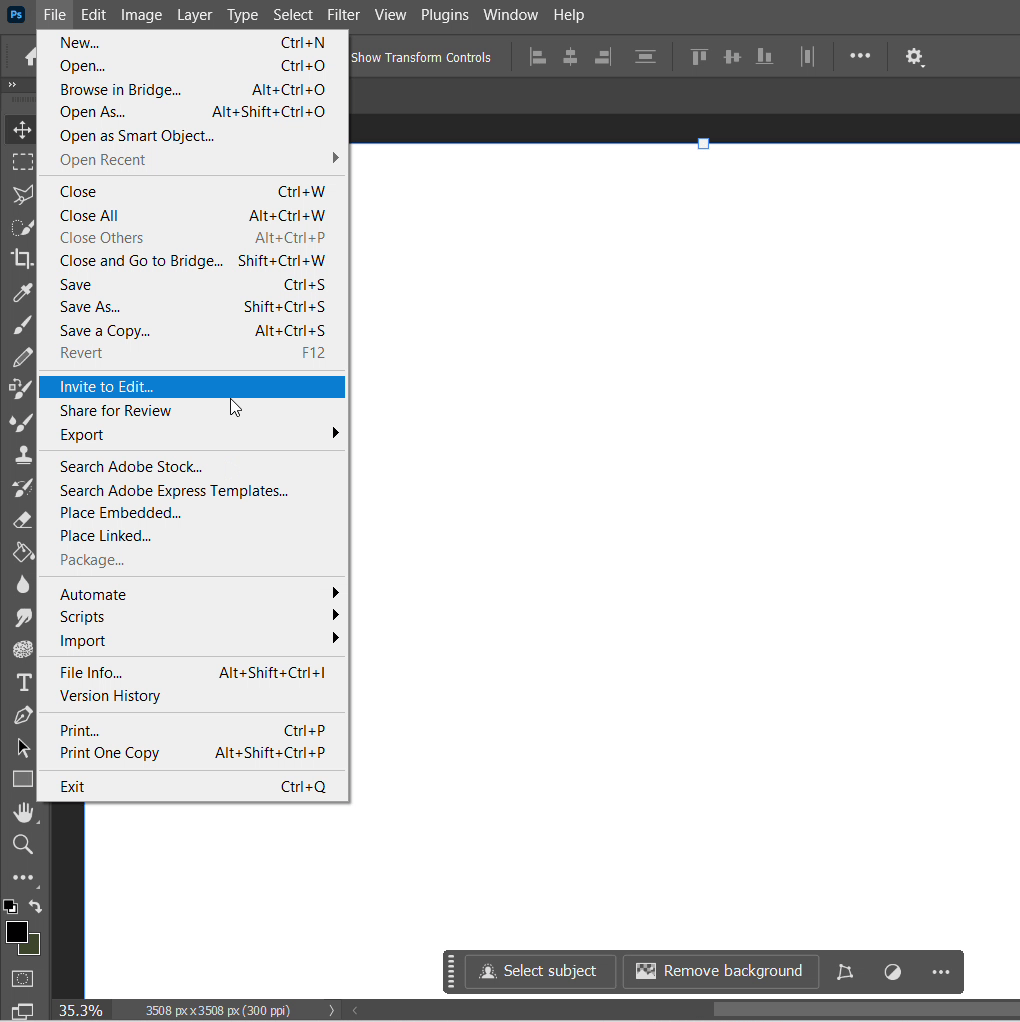The height and width of the screenshot is (1022, 1020).
Task: Expand the Export submenu
Action: [192, 434]
